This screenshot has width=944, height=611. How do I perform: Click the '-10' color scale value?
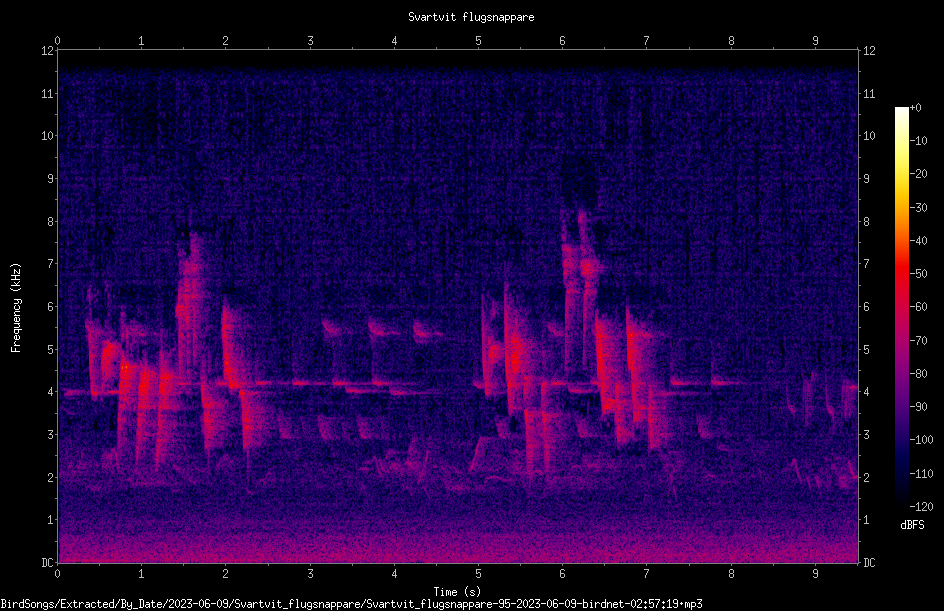[x=918, y=141]
